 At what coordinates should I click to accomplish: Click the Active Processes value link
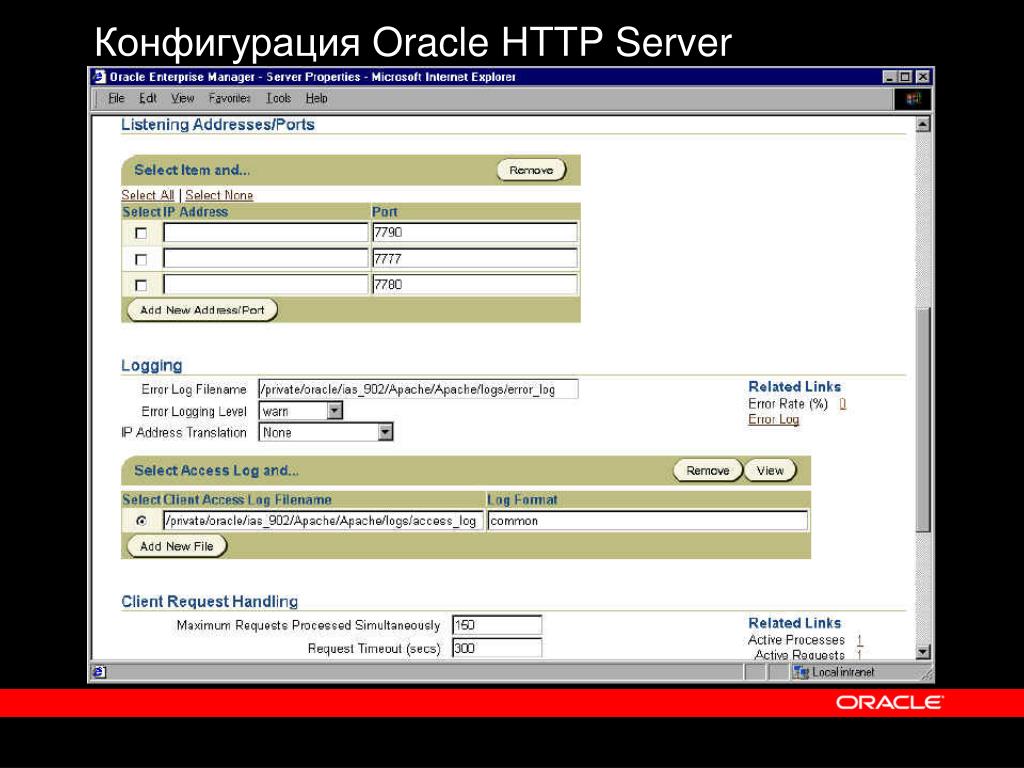pos(859,640)
